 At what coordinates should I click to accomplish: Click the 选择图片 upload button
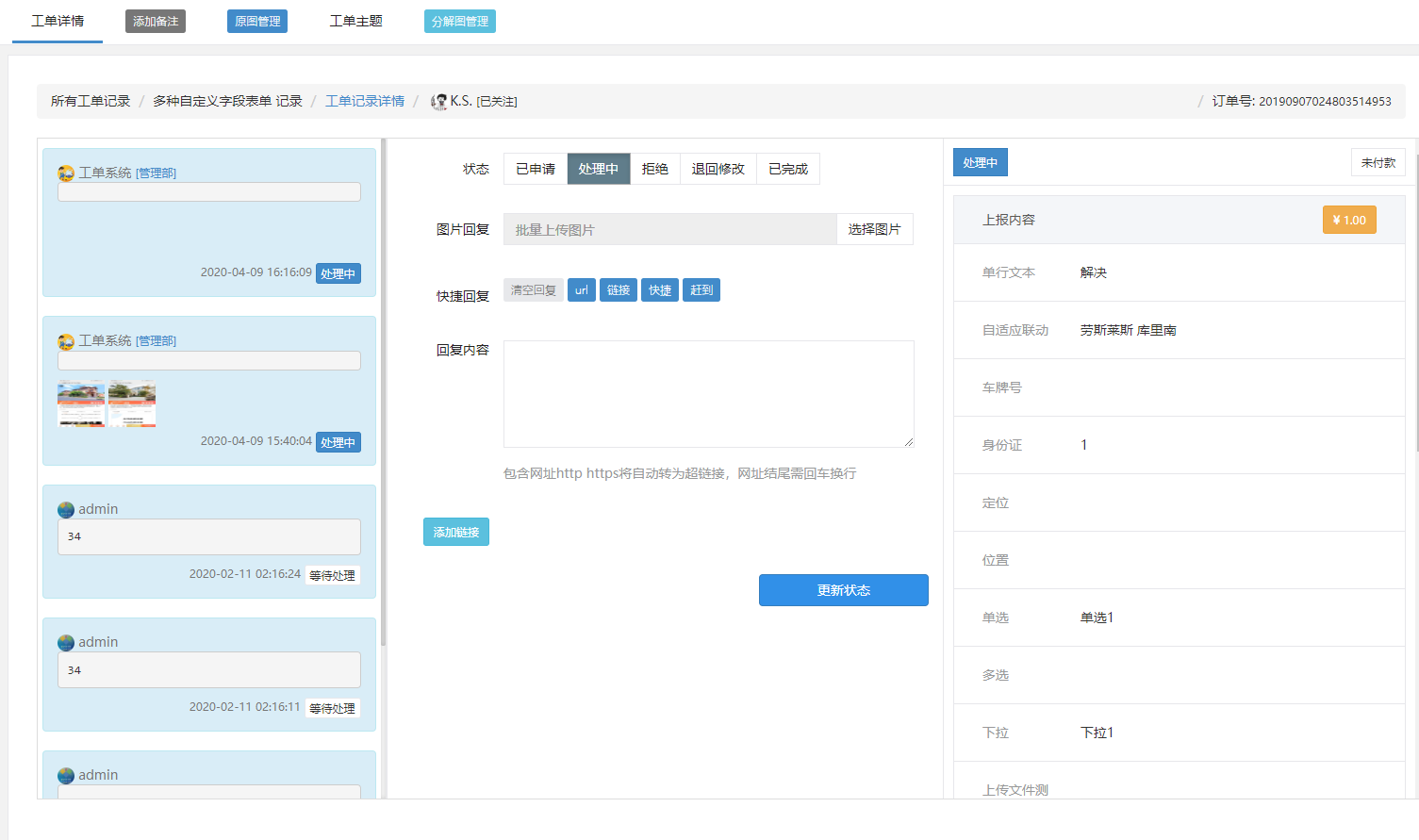click(874, 229)
